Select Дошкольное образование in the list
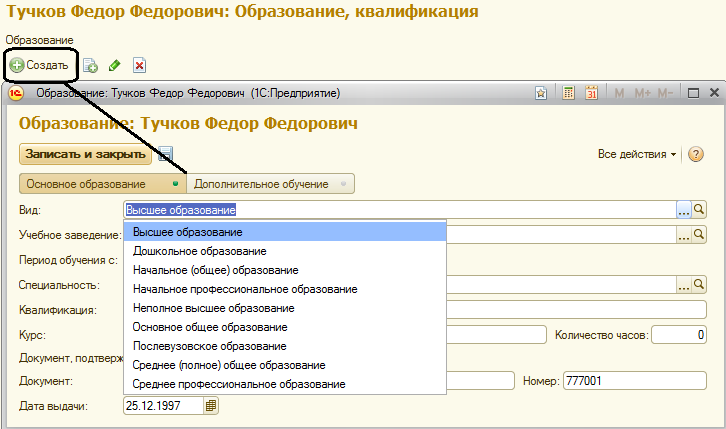Image resolution: width=726 pixels, height=429 pixels. click(285, 251)
